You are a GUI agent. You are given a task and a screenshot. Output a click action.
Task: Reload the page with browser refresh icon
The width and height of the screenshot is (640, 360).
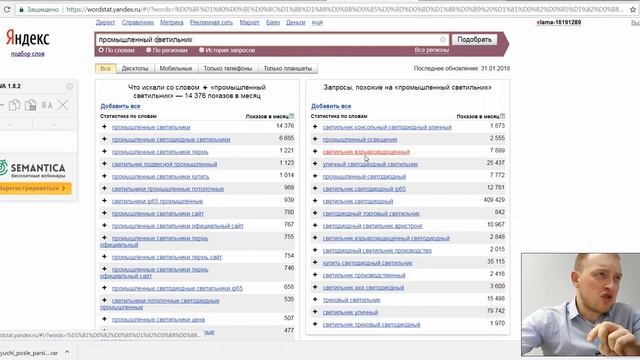coord(7,9)
